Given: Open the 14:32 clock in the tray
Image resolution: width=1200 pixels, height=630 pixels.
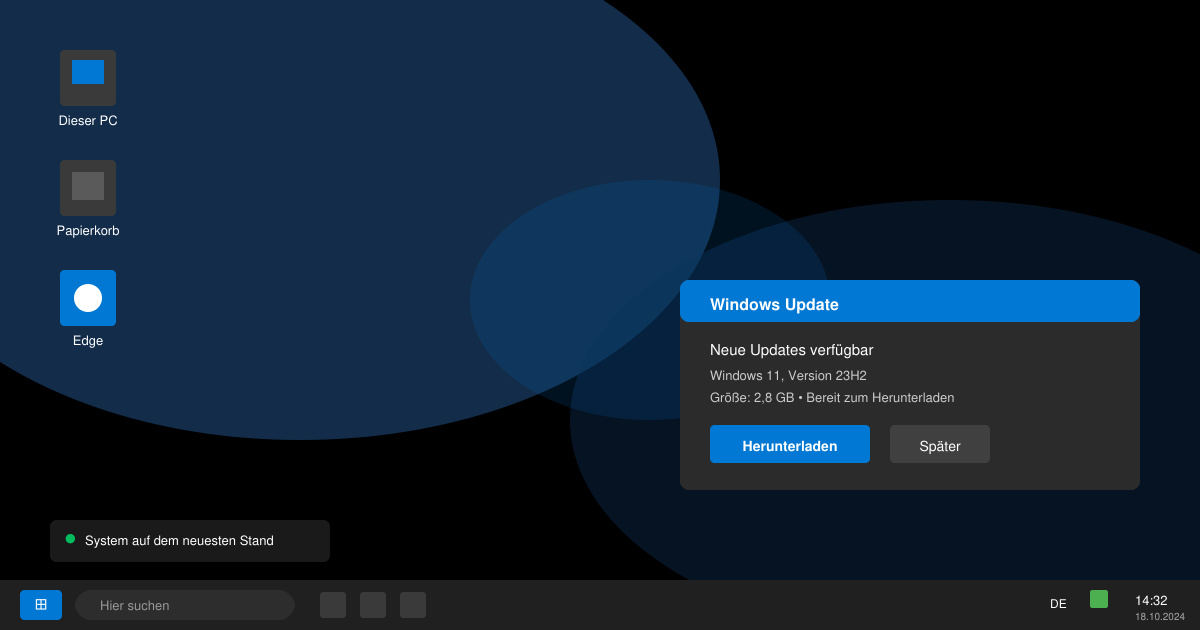Looking at the screenshot, I should point(1151,601).
